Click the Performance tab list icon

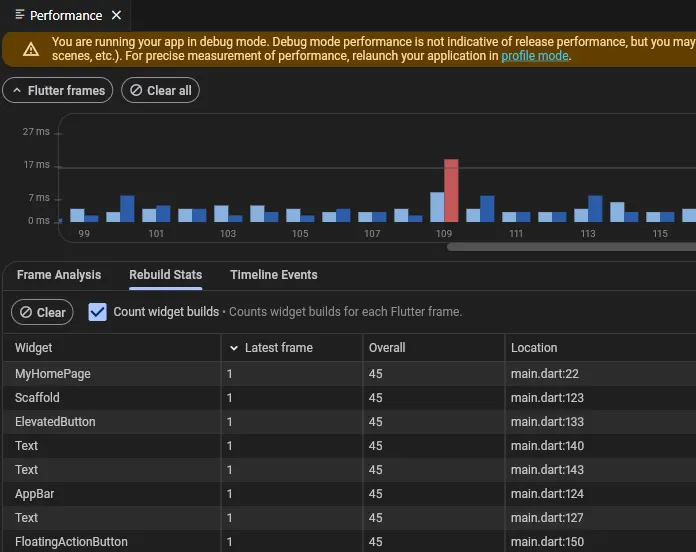(20, 15)
